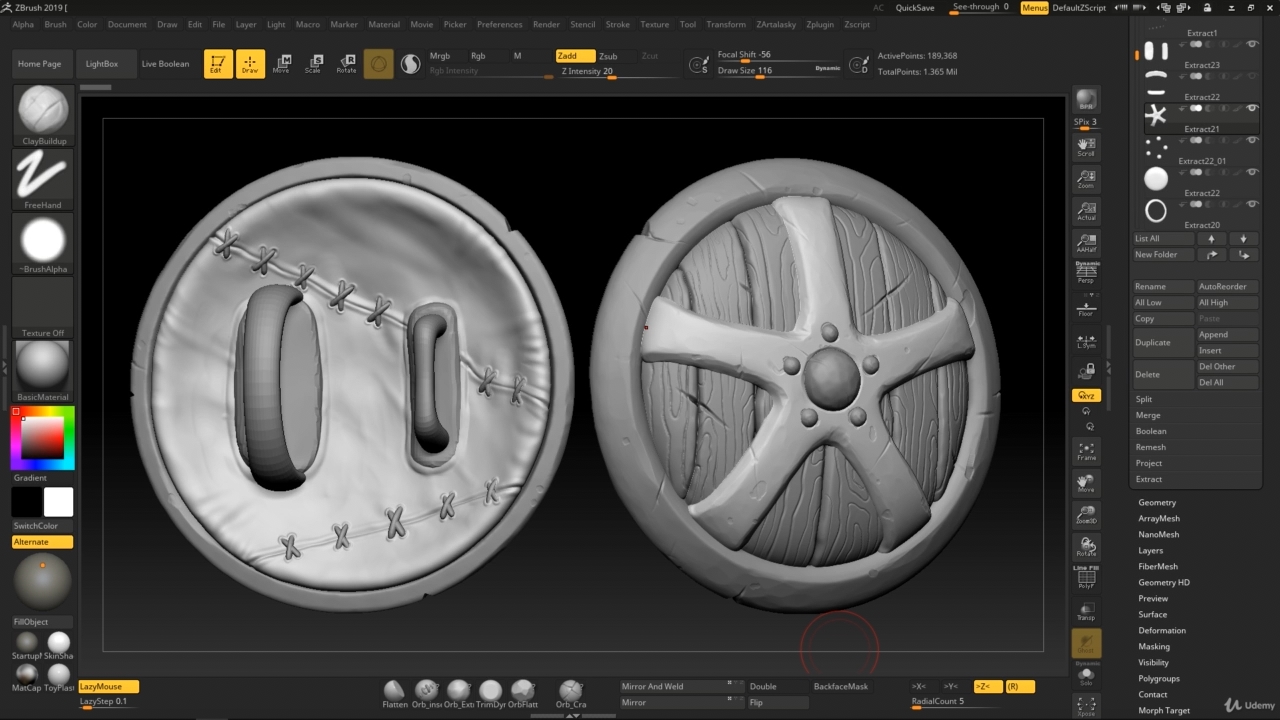Click the BPR render icon

tap(1086, 101)
